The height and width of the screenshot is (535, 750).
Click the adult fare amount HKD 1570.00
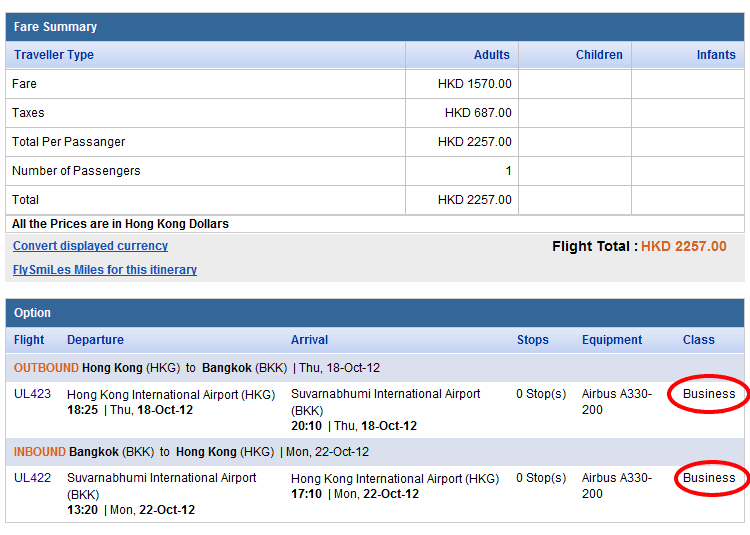[474, 84]
